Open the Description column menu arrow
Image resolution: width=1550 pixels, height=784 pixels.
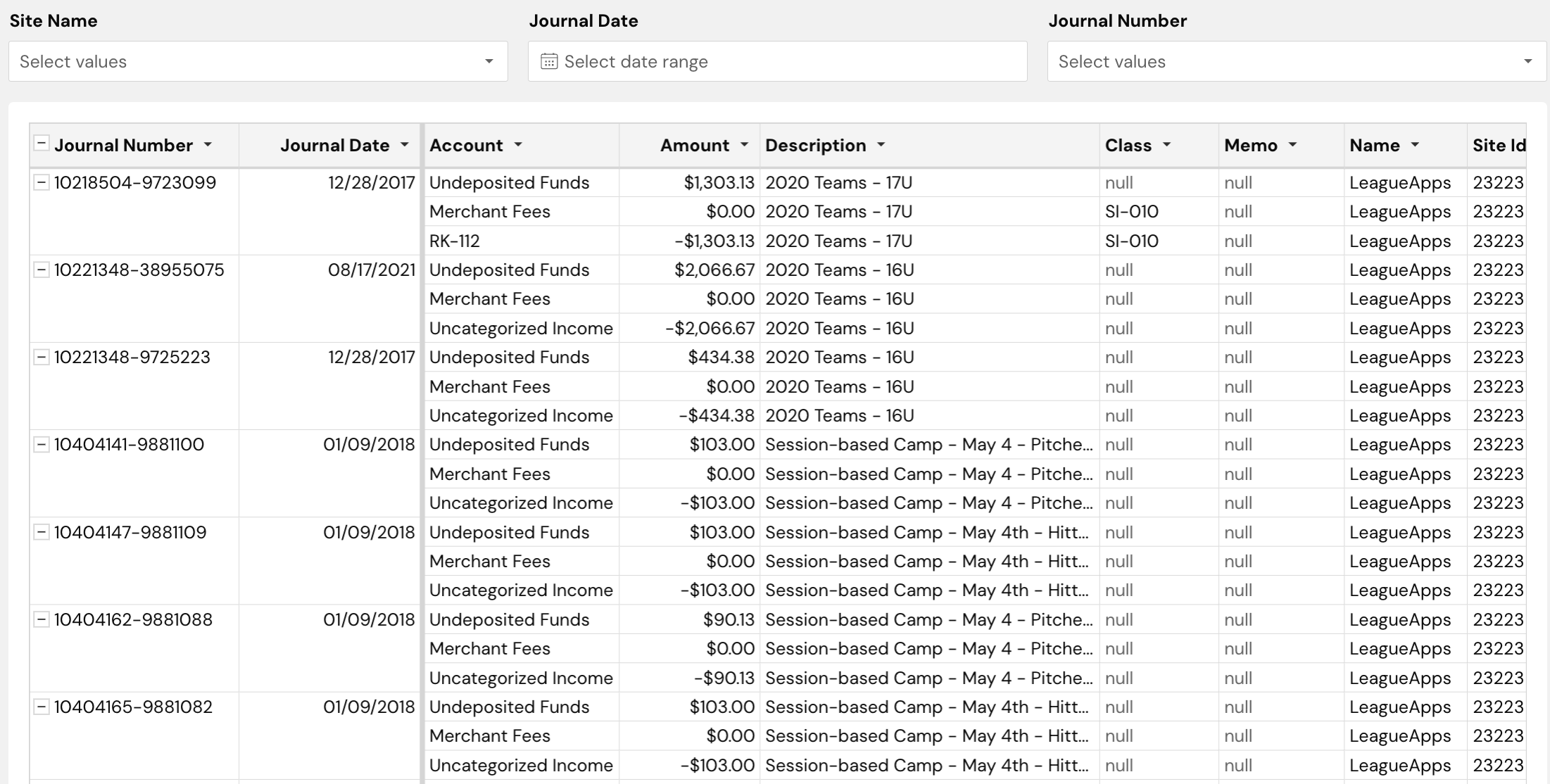[881, 145]
